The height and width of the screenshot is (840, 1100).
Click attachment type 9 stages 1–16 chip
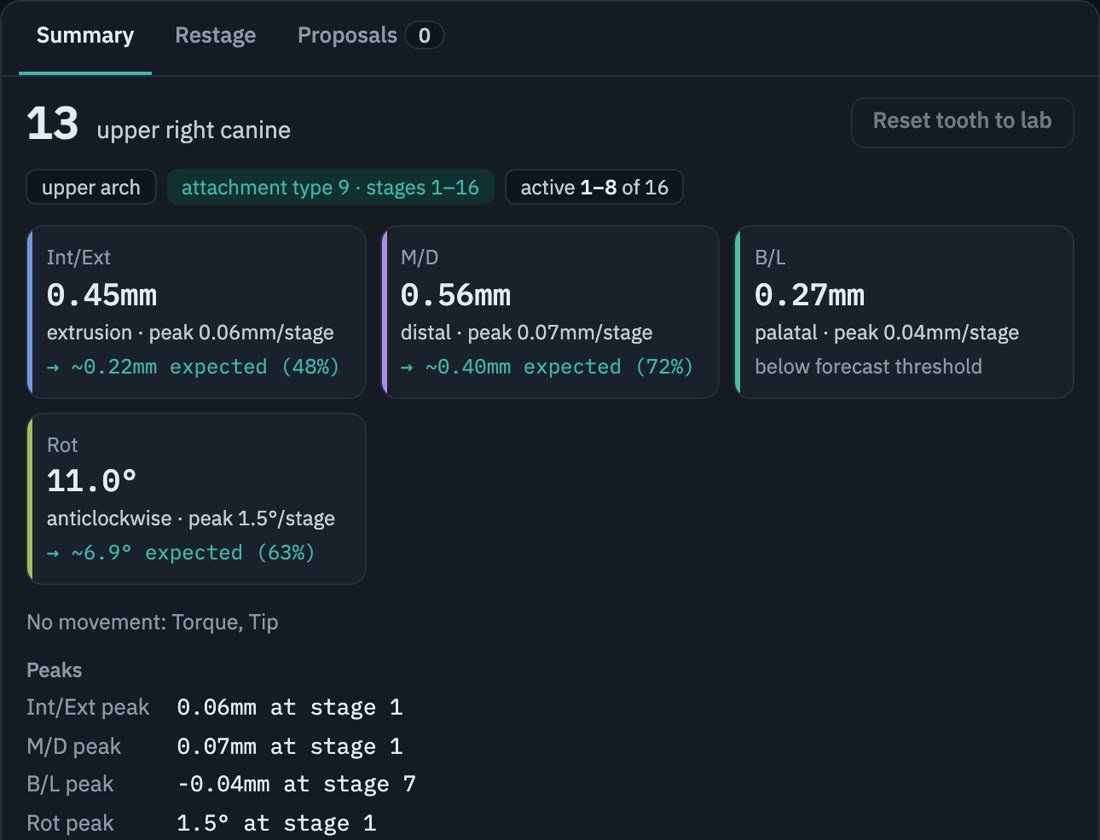(x=330, y=187)
